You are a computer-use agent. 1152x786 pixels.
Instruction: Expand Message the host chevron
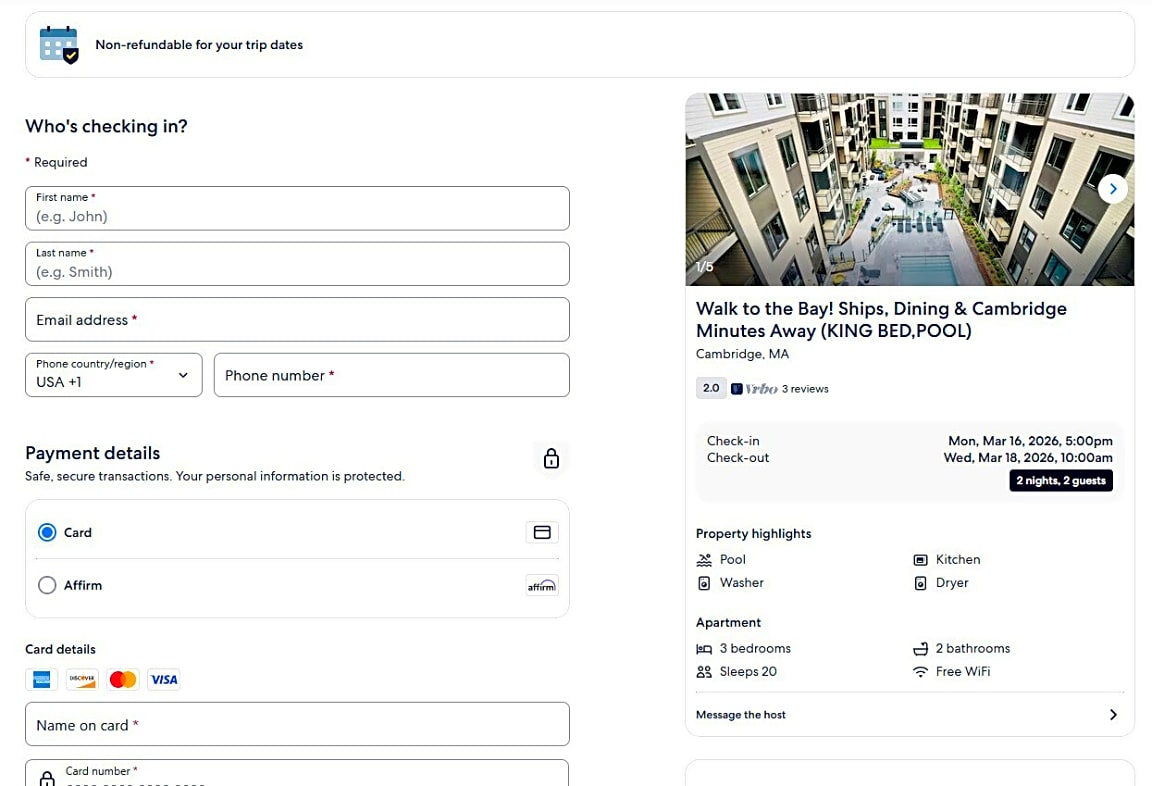click(1113, 715)
